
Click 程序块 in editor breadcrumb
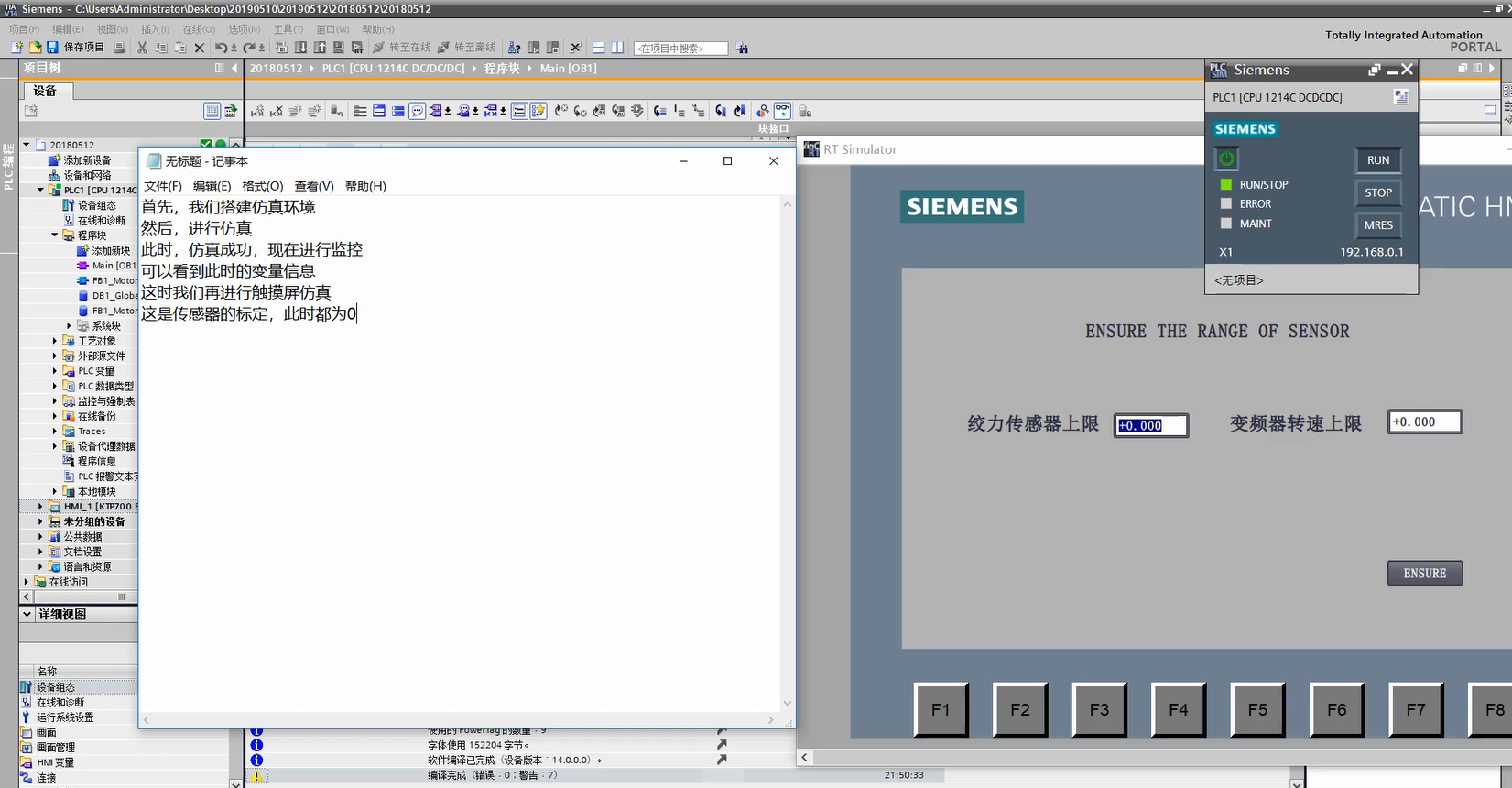click(x=502, y=68)
